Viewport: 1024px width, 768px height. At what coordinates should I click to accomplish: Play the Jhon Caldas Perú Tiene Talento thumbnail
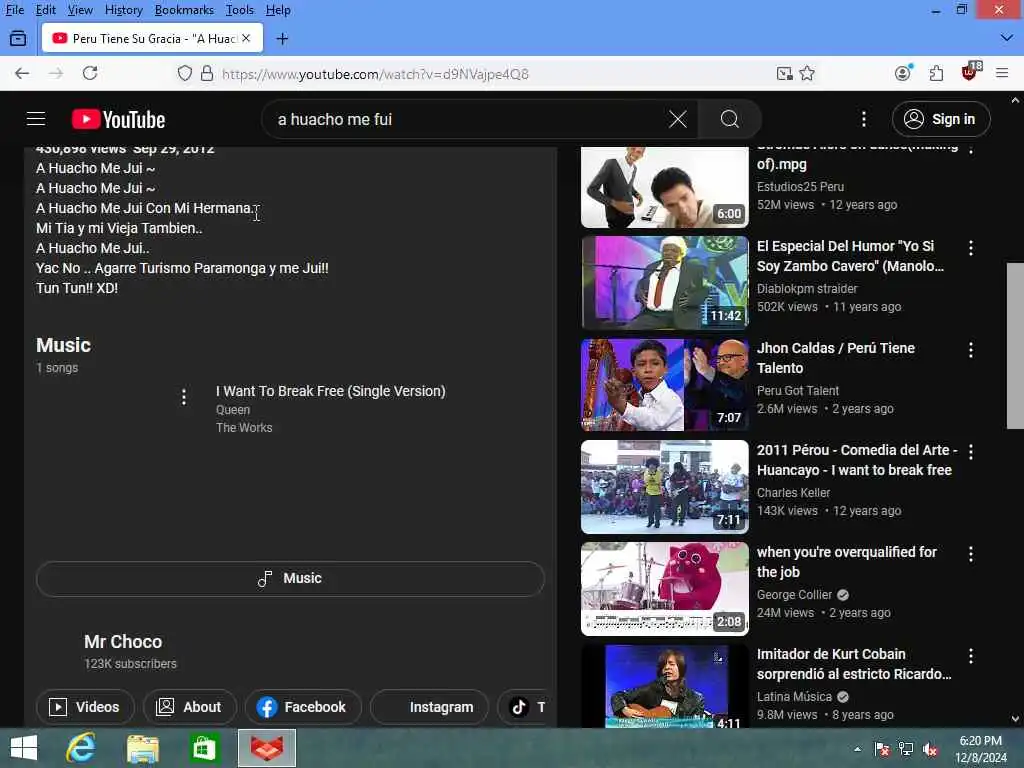665,385
